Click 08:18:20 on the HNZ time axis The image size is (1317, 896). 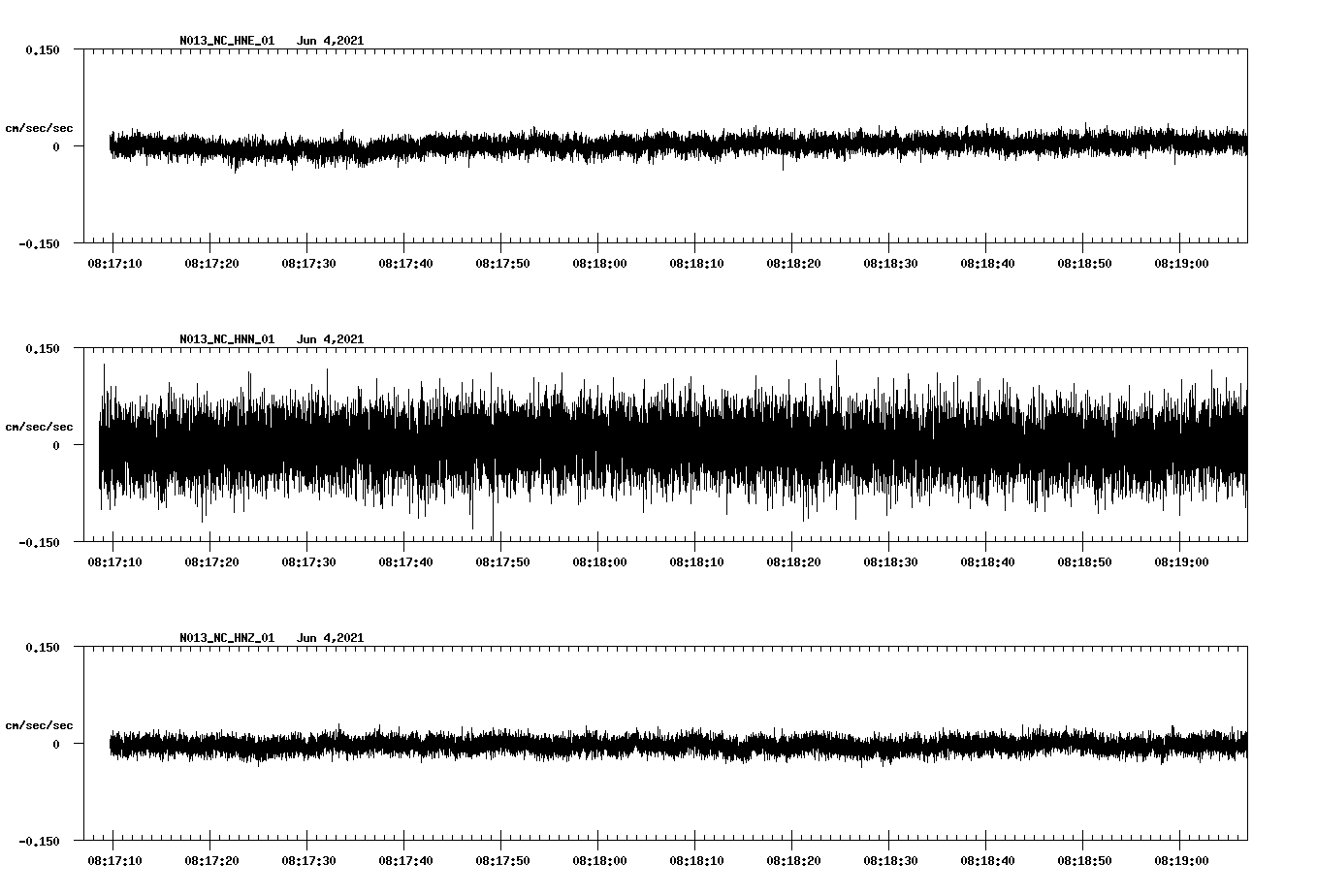pos(793,861)
